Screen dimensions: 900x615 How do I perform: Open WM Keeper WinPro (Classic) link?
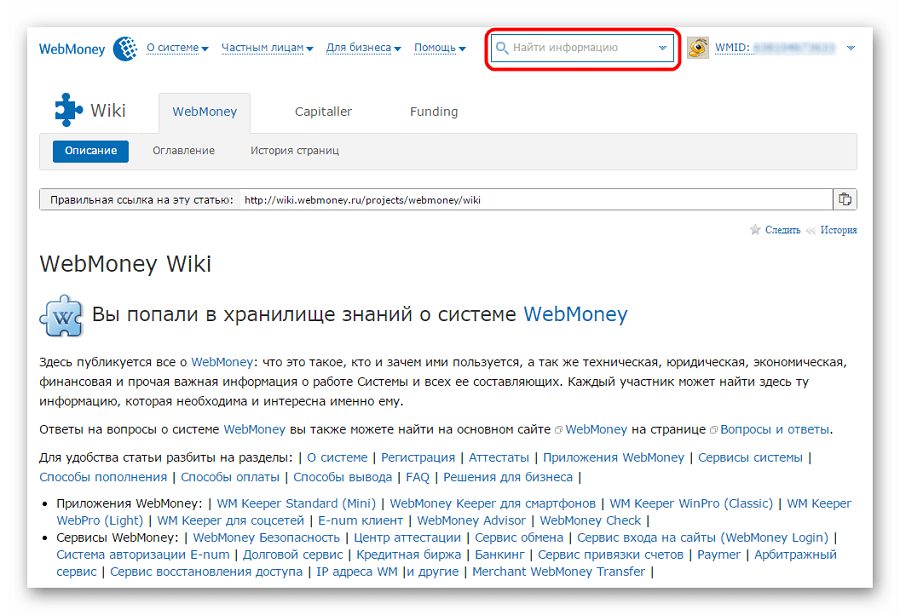[x=691, y=504]
